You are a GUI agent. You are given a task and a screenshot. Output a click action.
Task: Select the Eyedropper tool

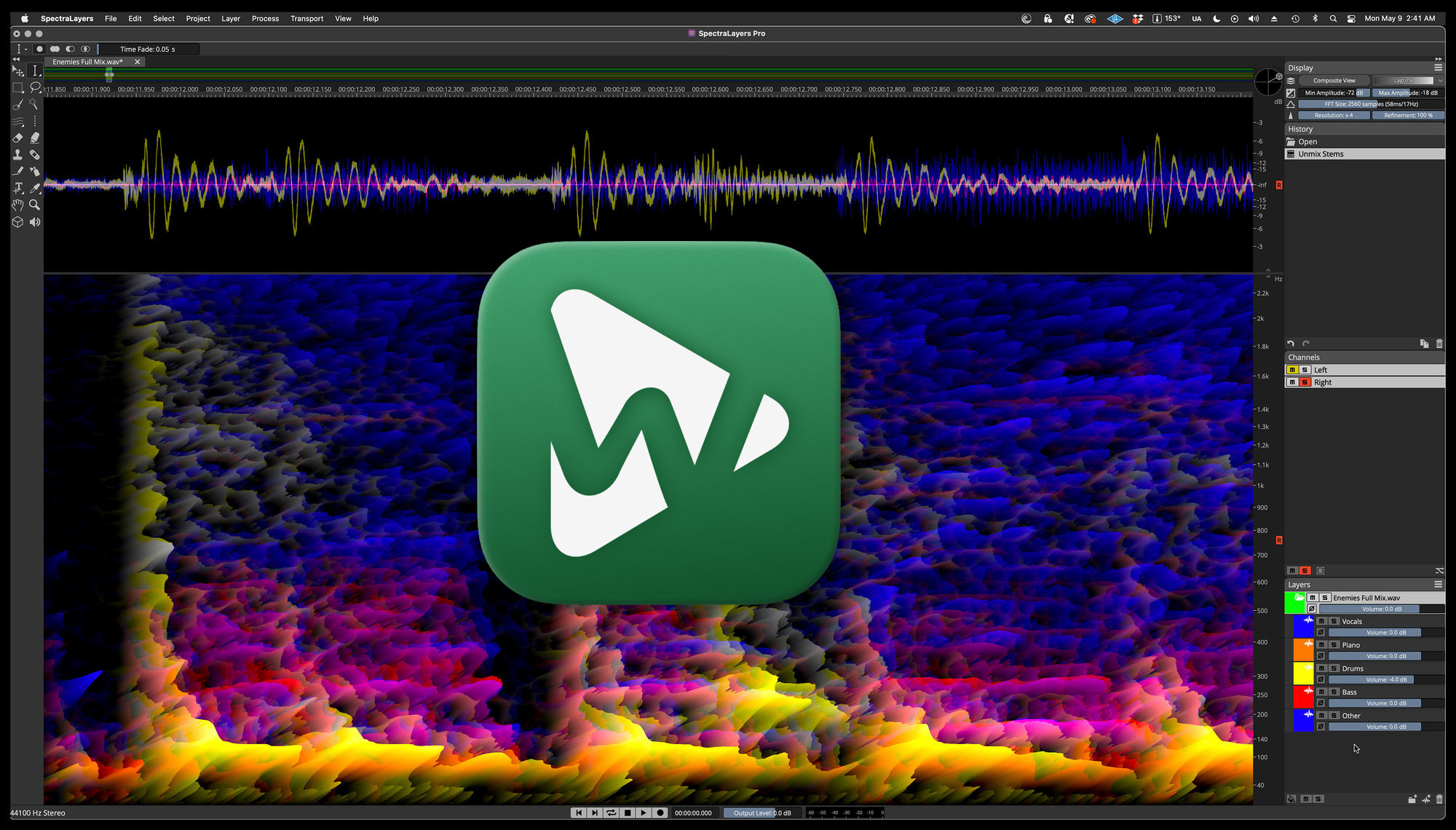pos(35,188)
